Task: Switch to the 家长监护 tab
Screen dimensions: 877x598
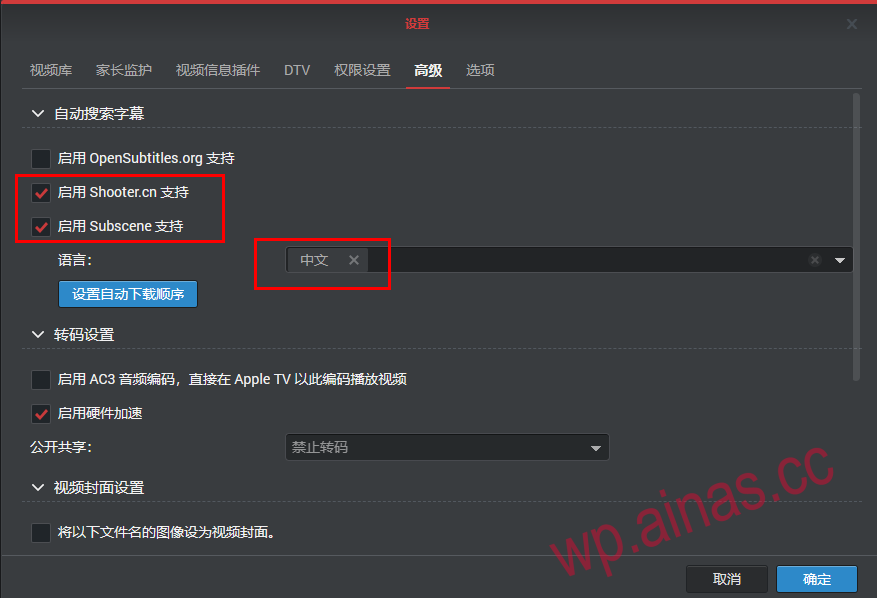Action: [x=124, y=70]
